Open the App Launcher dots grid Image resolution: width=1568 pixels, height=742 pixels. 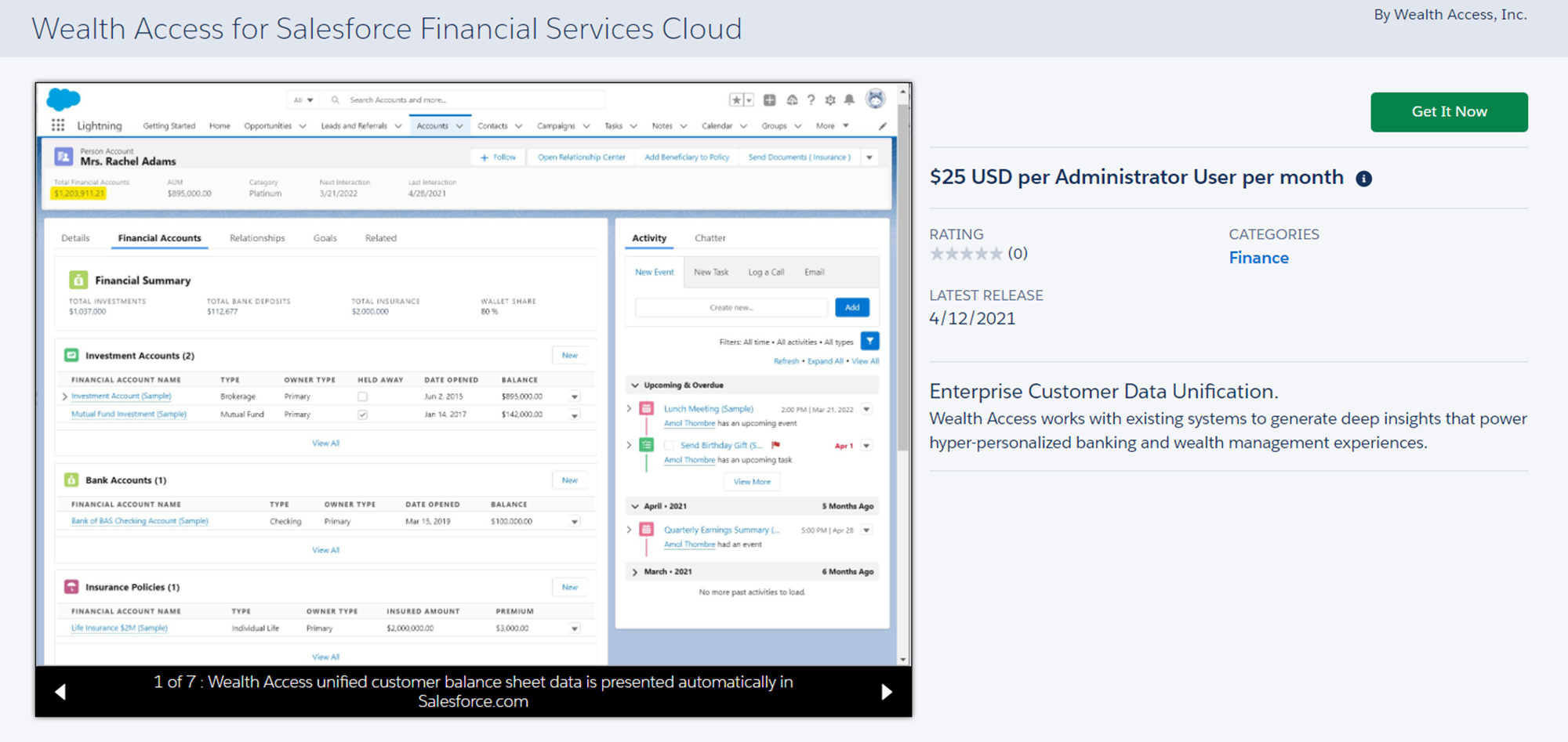(x=58, y=125)
